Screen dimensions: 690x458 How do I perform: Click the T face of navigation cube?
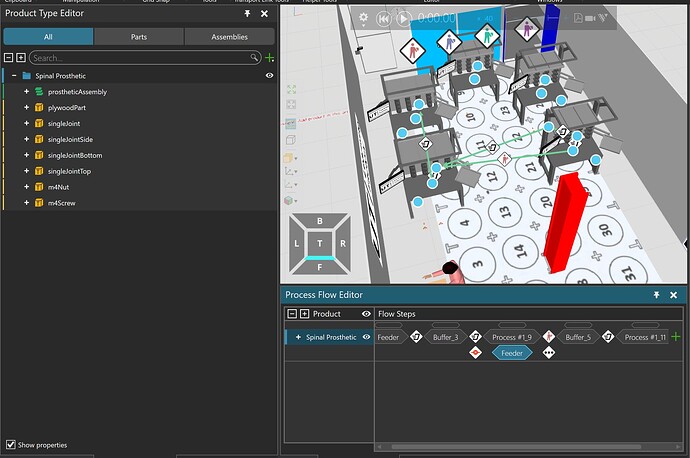pos(319,243)
